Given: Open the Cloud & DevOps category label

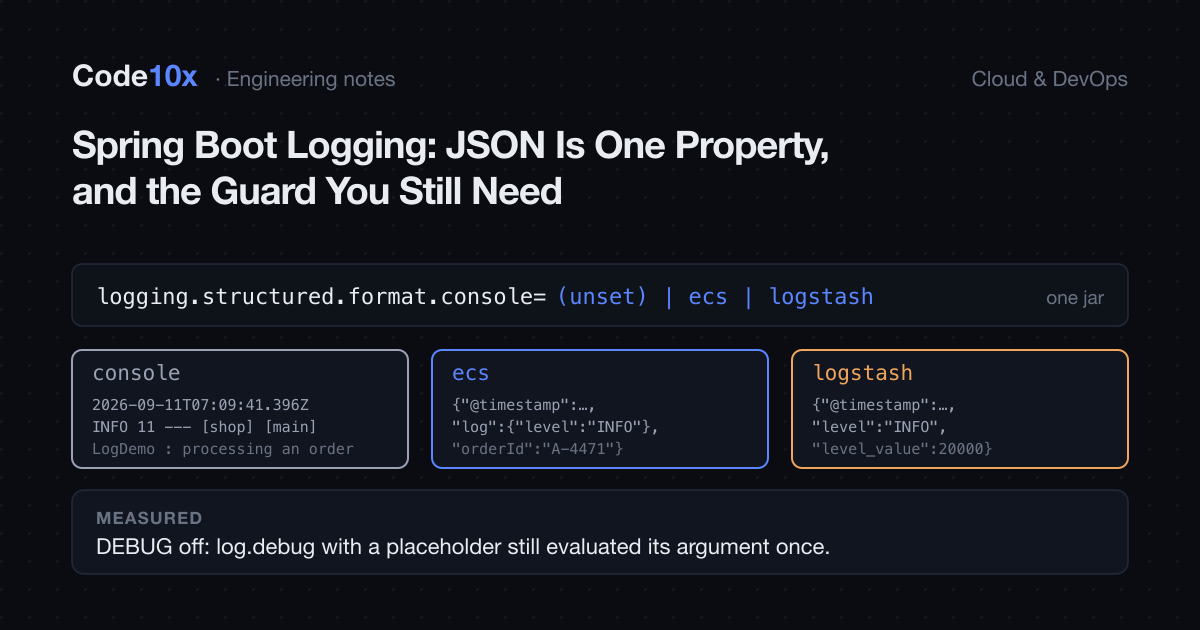Looking at the screenshot, I should point(1049,79).
